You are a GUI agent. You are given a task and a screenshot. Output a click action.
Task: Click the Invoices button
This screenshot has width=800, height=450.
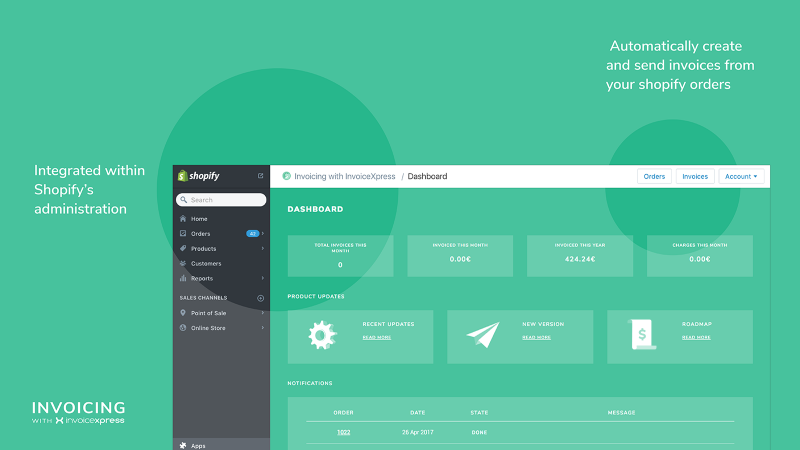click(x=695, y=176)
